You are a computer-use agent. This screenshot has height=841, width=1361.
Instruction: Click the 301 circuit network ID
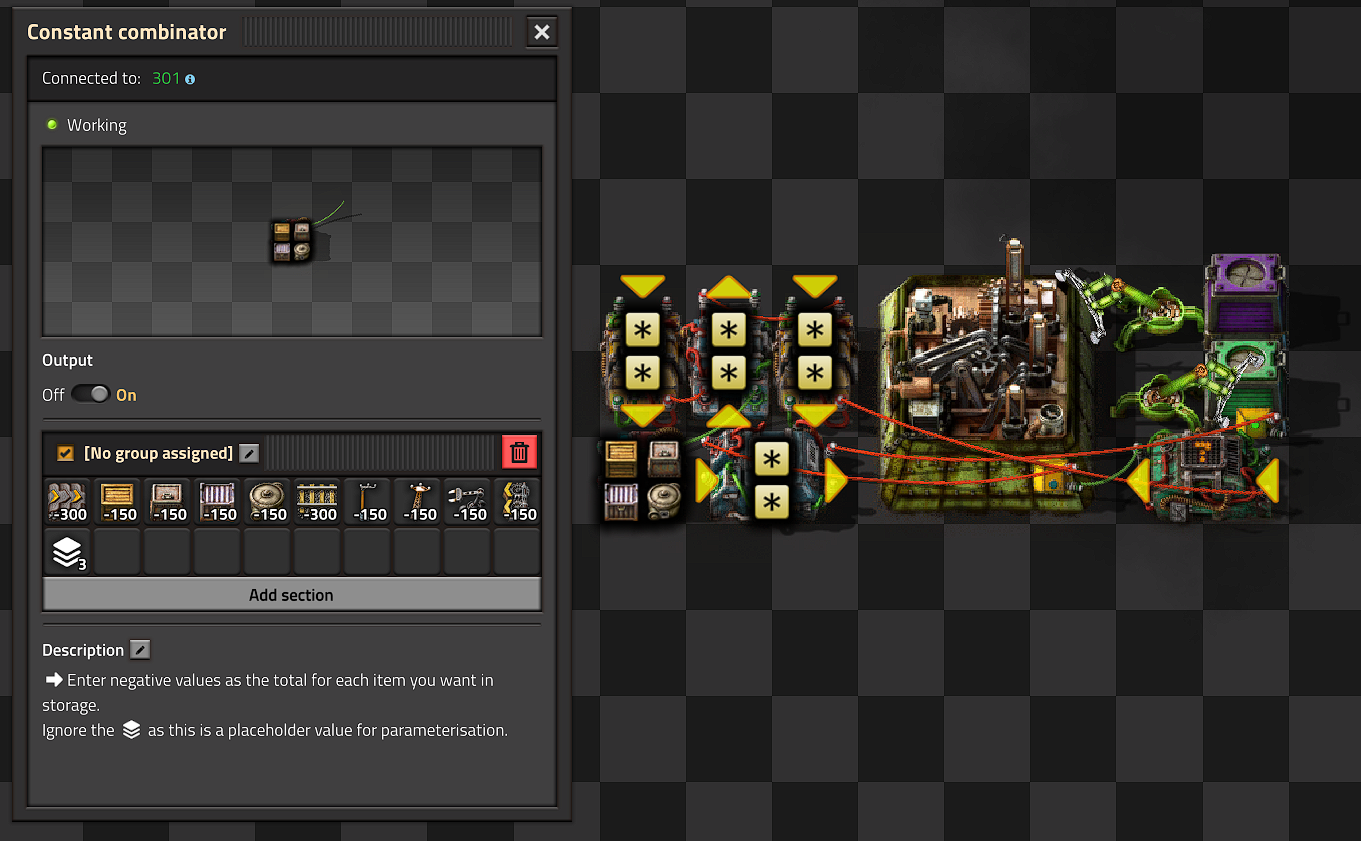166,78
